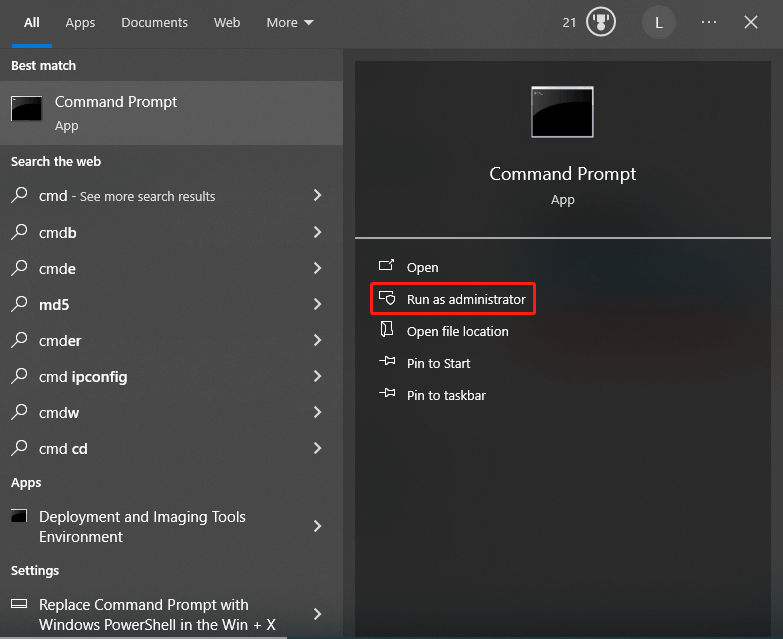Expand the More filter dropdown
Image resolution: width=783 pixels, height=639 pixels.
pyautogui.click(x=290, y=23)
